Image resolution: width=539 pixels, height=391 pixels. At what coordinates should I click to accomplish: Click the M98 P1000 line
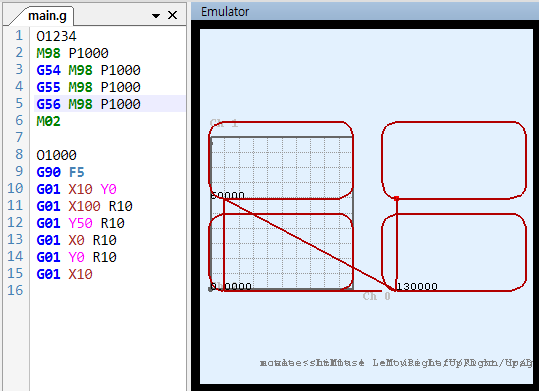[x=73, y=53]
